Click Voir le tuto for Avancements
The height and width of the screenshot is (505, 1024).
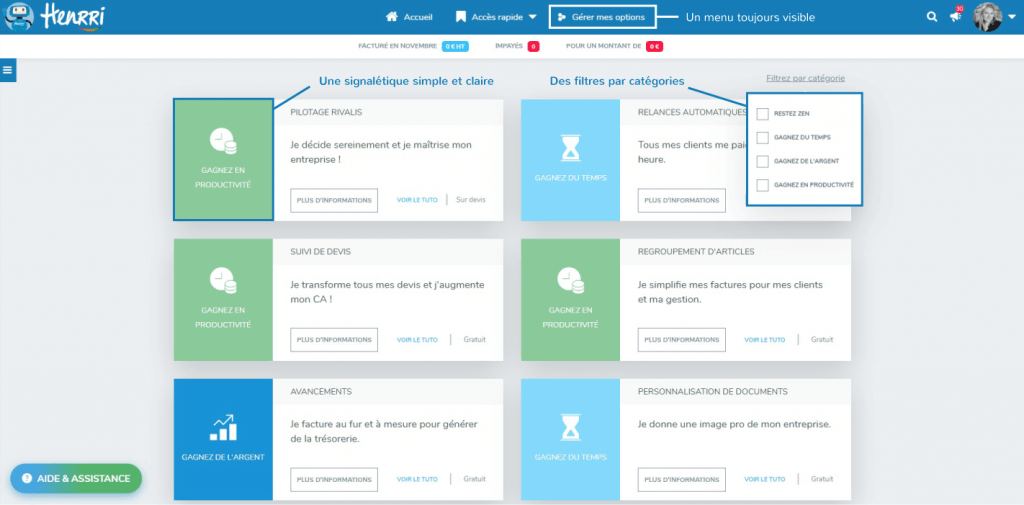pos(417,479)
